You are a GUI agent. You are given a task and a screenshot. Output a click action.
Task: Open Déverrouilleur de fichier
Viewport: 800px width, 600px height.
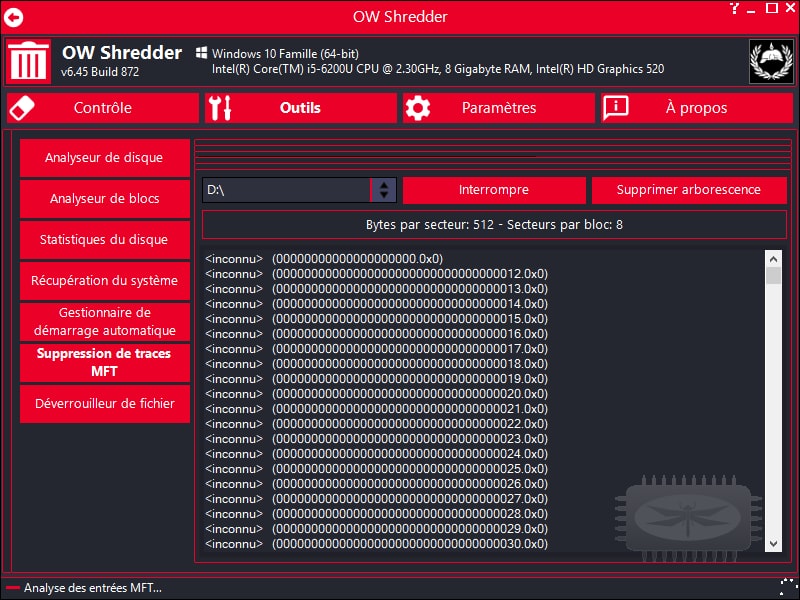click(x=105, y=404)
